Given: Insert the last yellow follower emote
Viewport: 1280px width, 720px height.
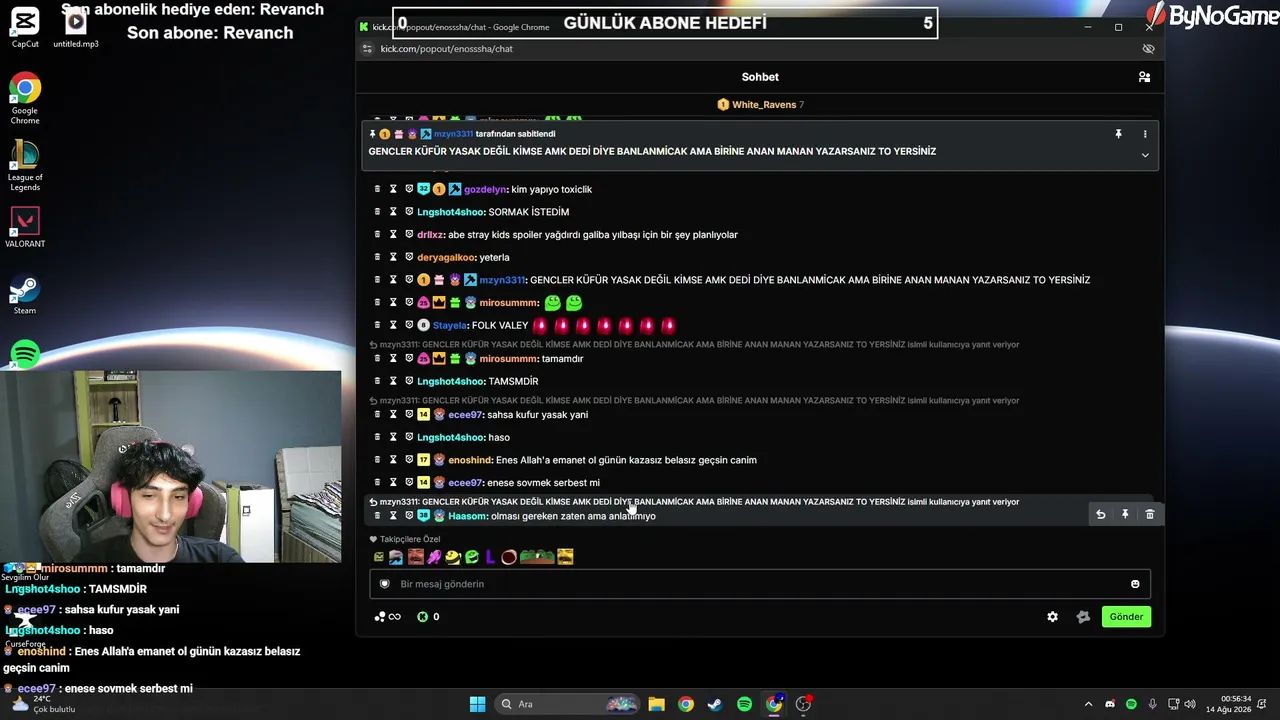Looking at the screenshot, I should point(565,557).
